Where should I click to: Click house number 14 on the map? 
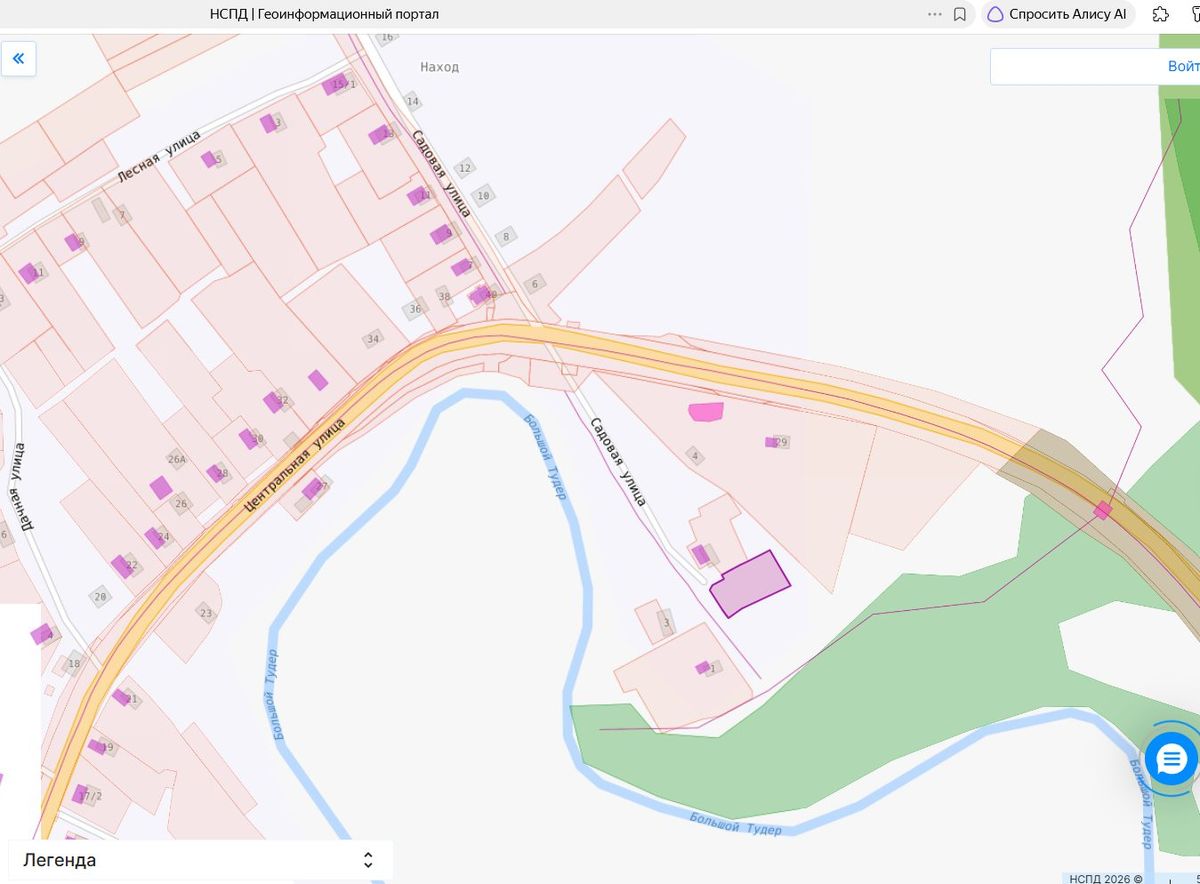[x=413, y=102]
